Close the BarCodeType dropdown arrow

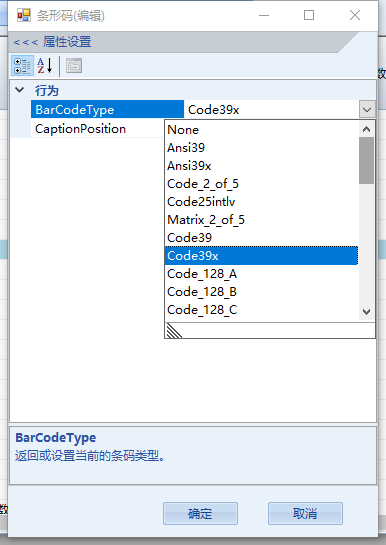point(367,110)
